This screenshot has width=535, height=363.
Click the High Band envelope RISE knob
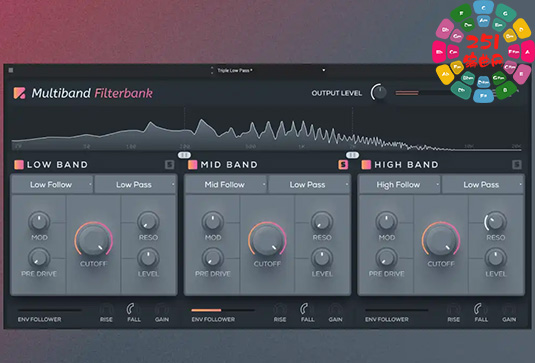[453, 309]
